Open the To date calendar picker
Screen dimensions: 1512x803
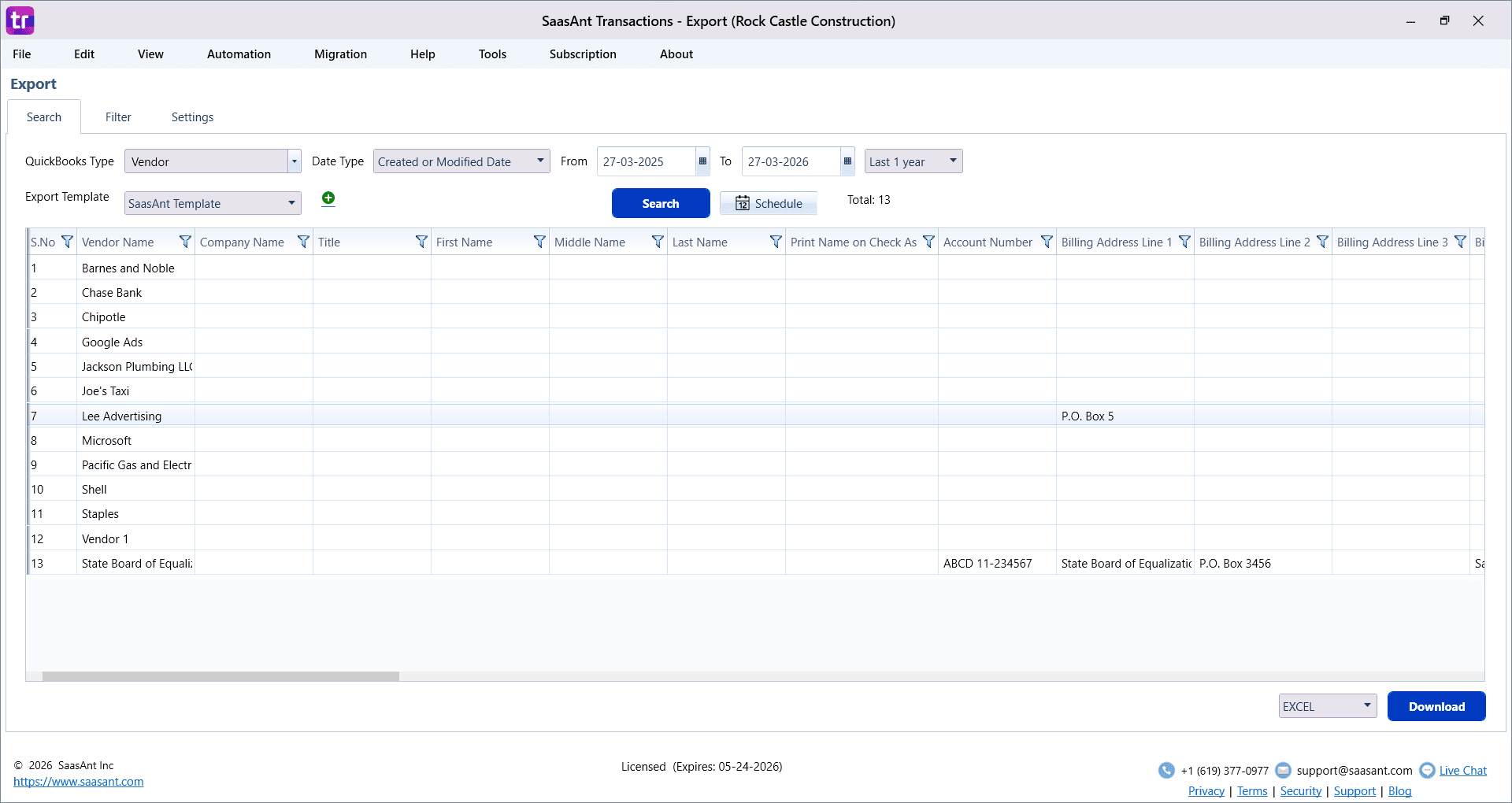click(847, 161)
